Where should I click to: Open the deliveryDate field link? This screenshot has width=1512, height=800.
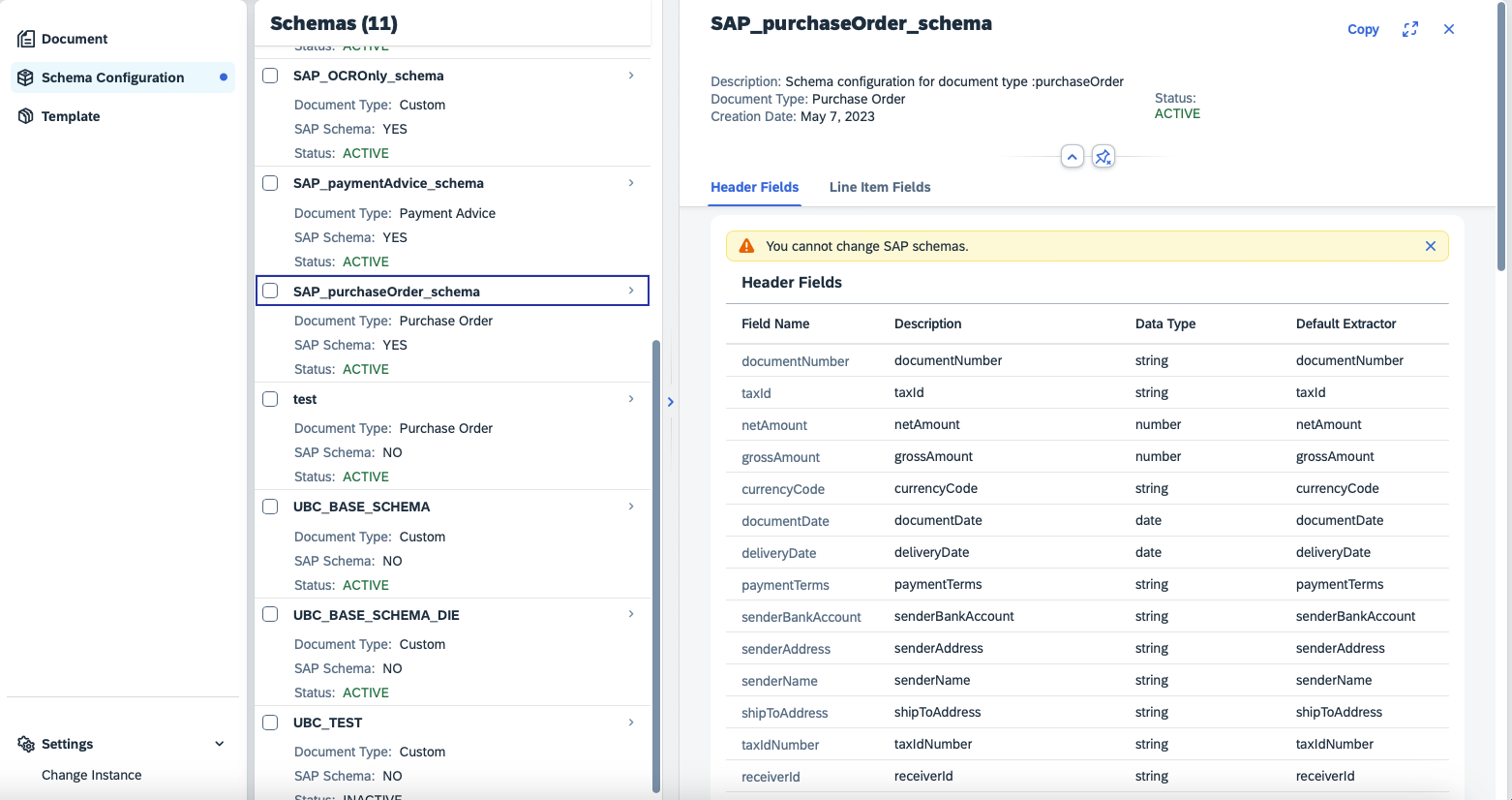(779, 553)
